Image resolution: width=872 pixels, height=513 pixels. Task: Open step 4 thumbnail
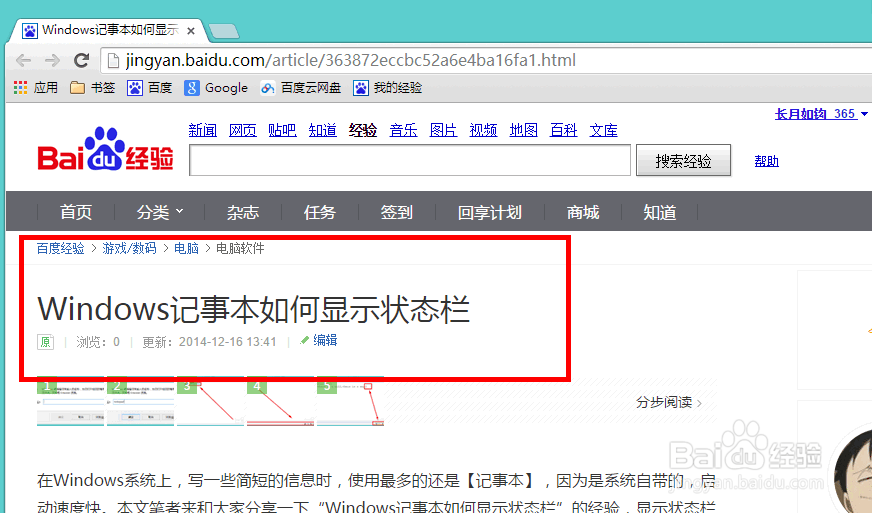click(x=280, y=401)
